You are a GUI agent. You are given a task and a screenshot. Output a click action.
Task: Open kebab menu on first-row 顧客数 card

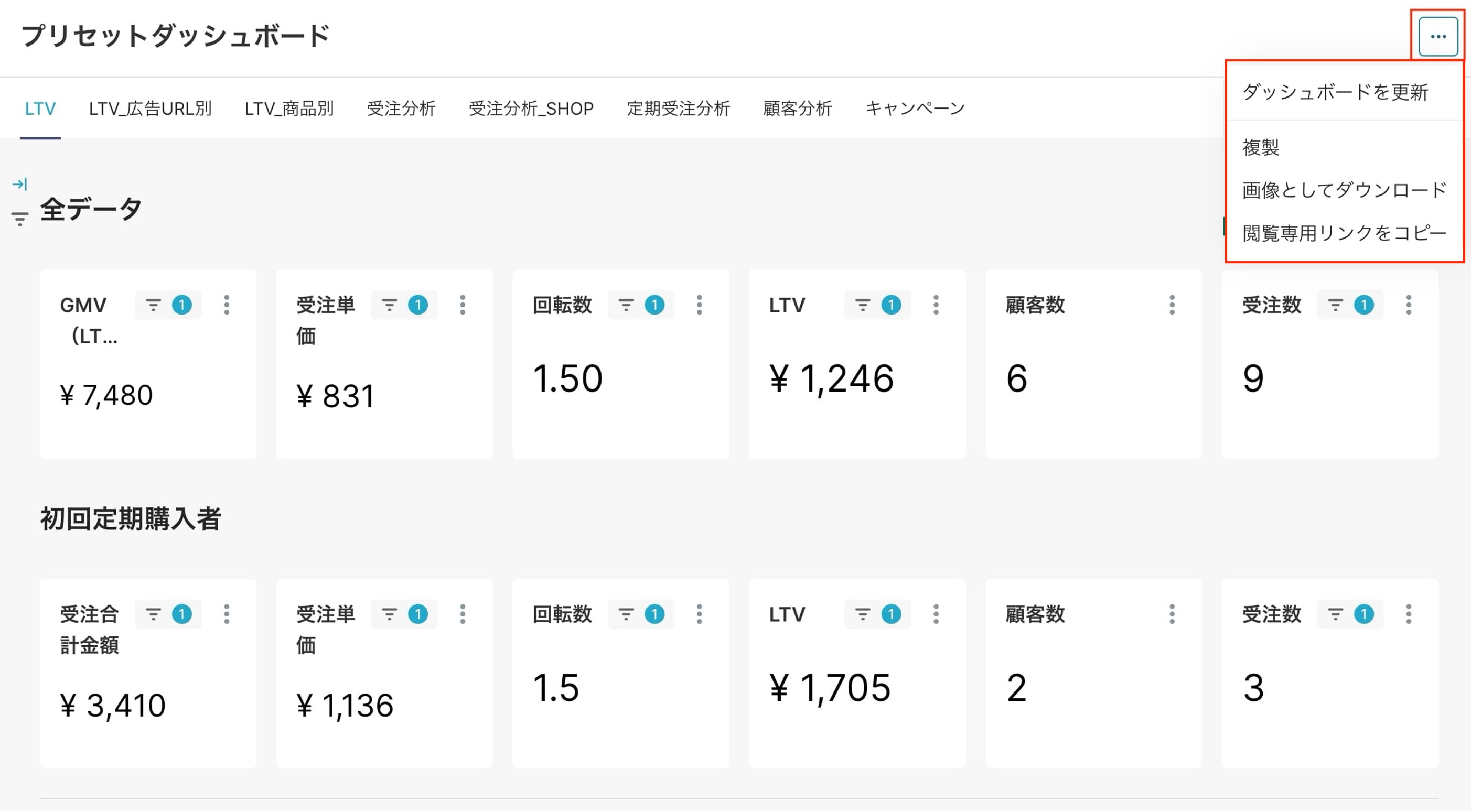pos(1173,305)
